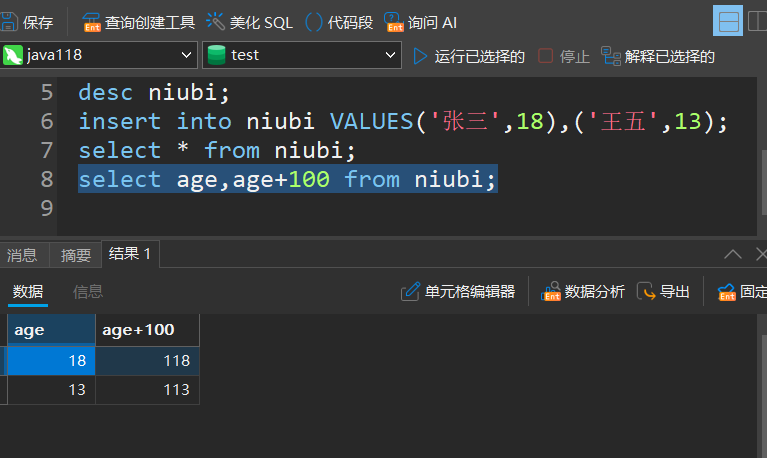Click the green database icon beside test

(x=216, y=55)
